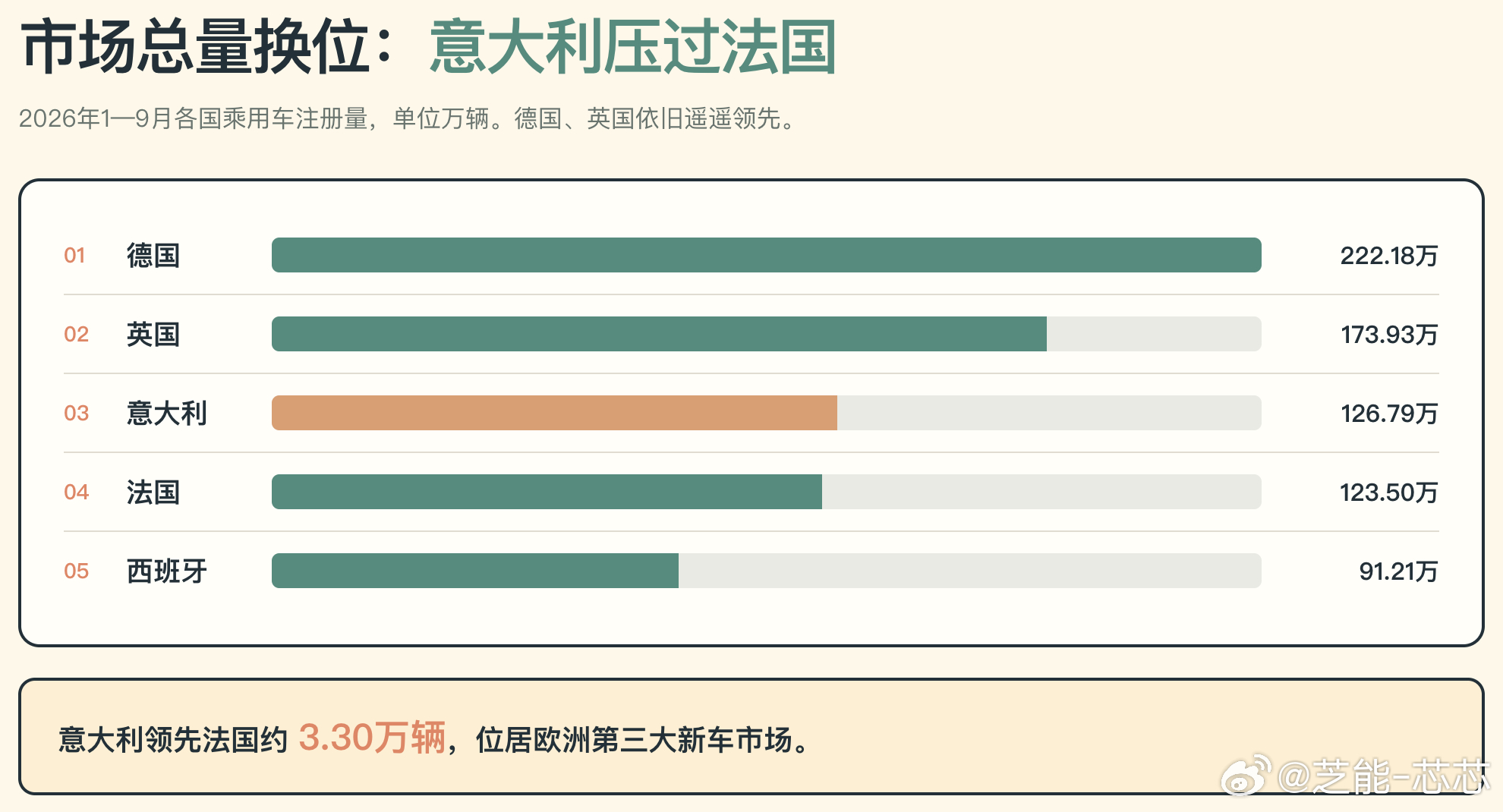Click the green bar in the 西班牙 row
Viewport: 1503px width, 812px height.
click(x=475, y=571)
